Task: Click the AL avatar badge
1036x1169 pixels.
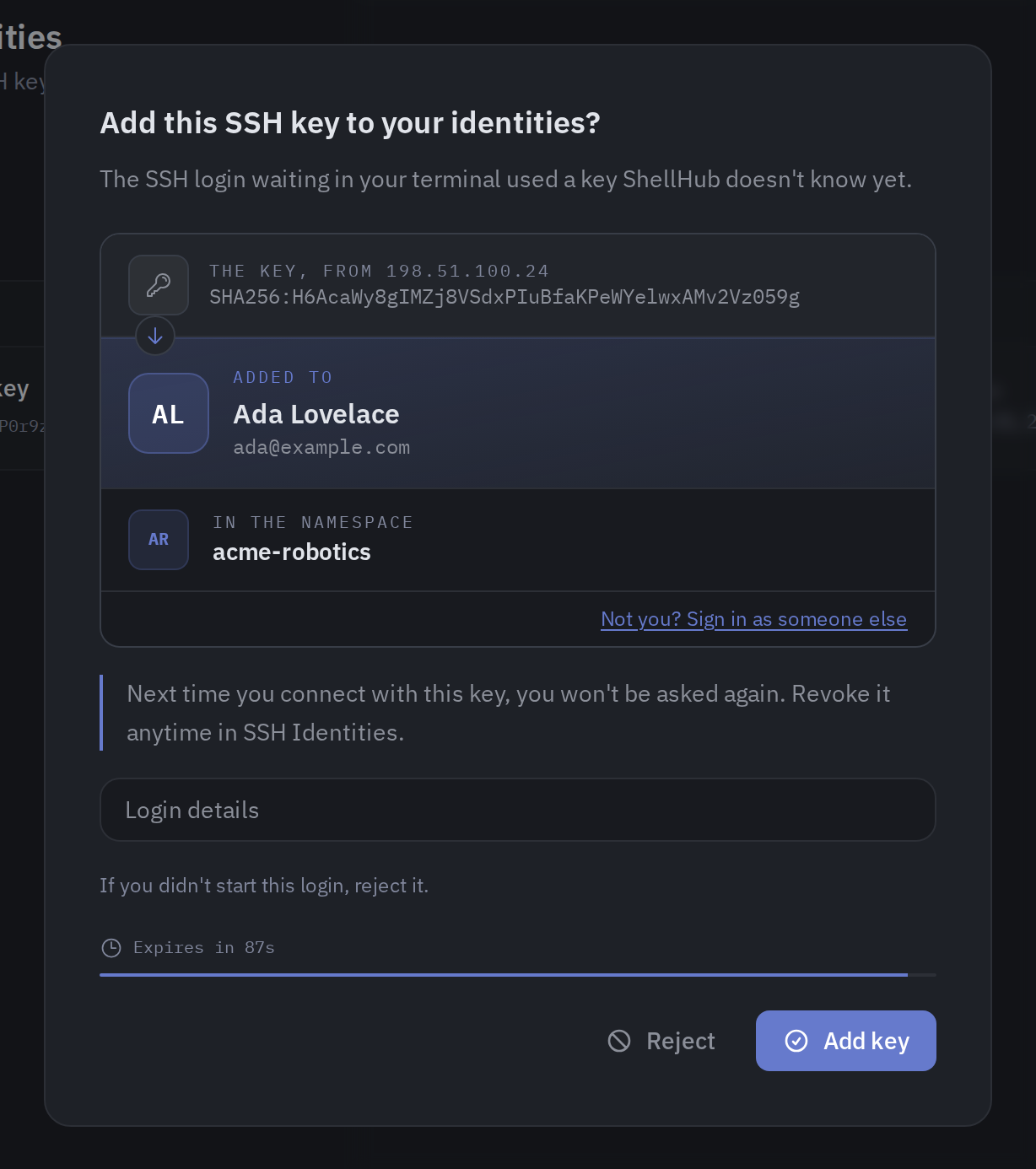Action: tap(169, 413)
